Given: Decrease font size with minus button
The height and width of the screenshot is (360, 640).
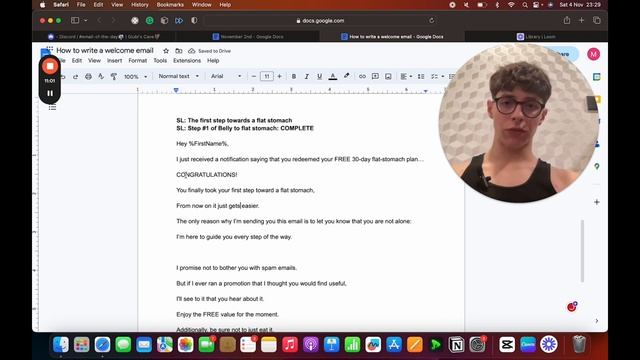Looking at the screenshot, I should (x=254, y=76).
